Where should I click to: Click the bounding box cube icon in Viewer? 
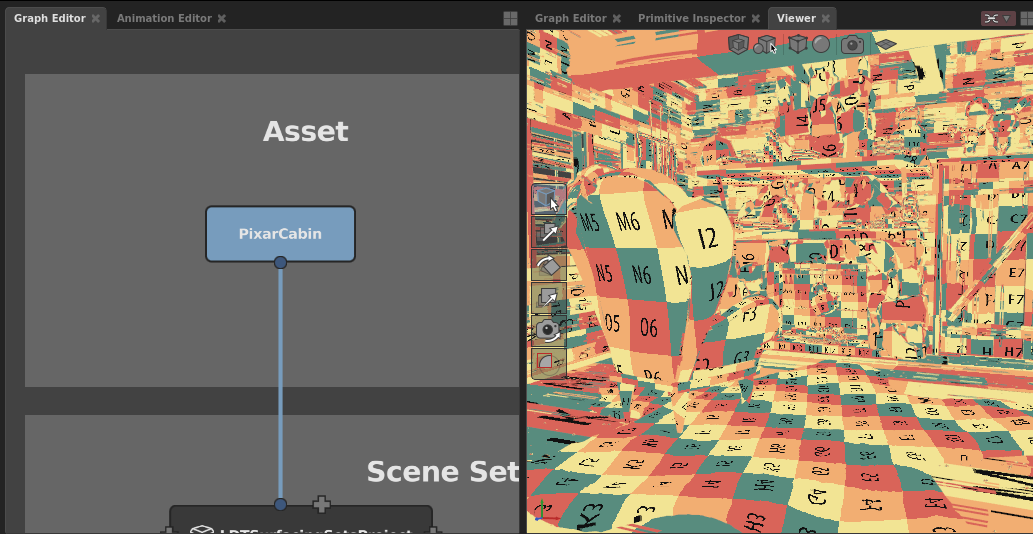[x=798, y=44]
